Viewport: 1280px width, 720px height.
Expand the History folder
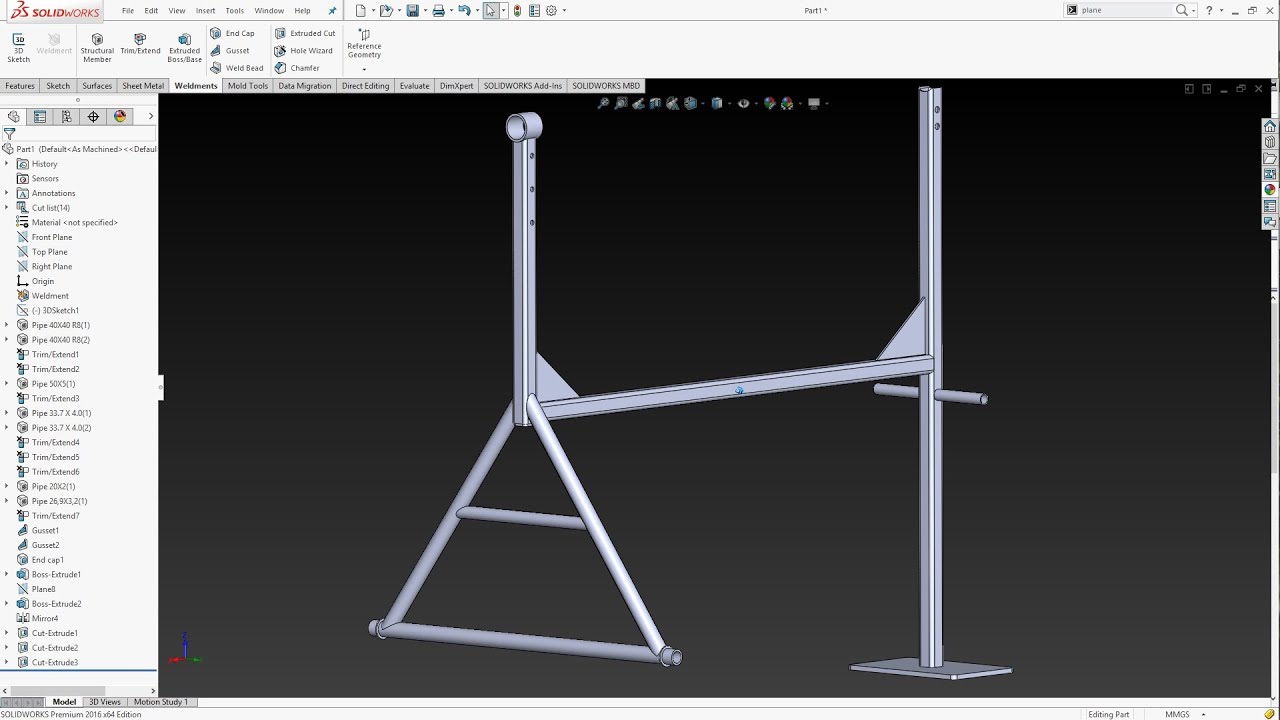[7, 164]
